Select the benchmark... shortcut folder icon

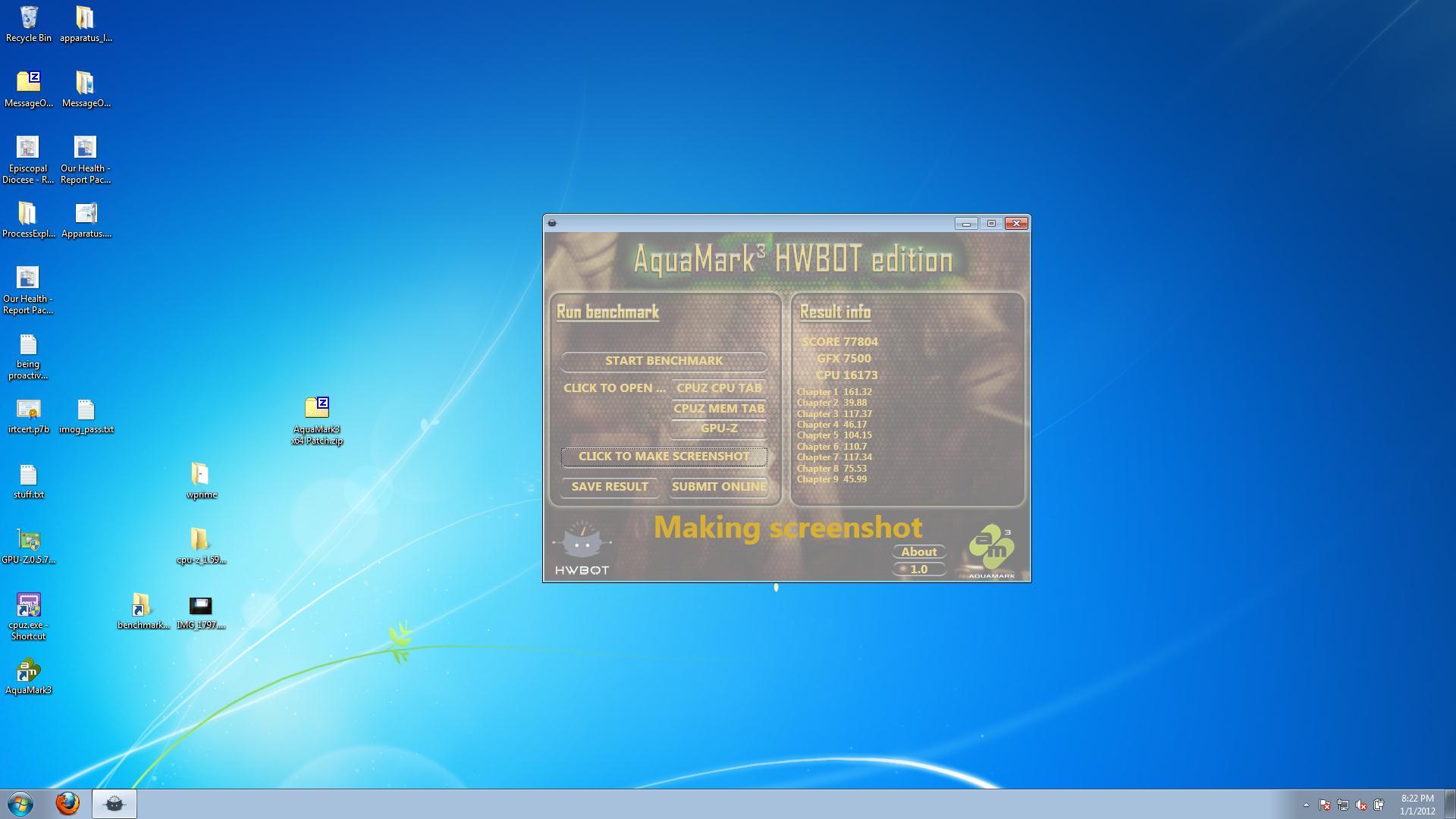pyautogui.click(x=143, y=612)
